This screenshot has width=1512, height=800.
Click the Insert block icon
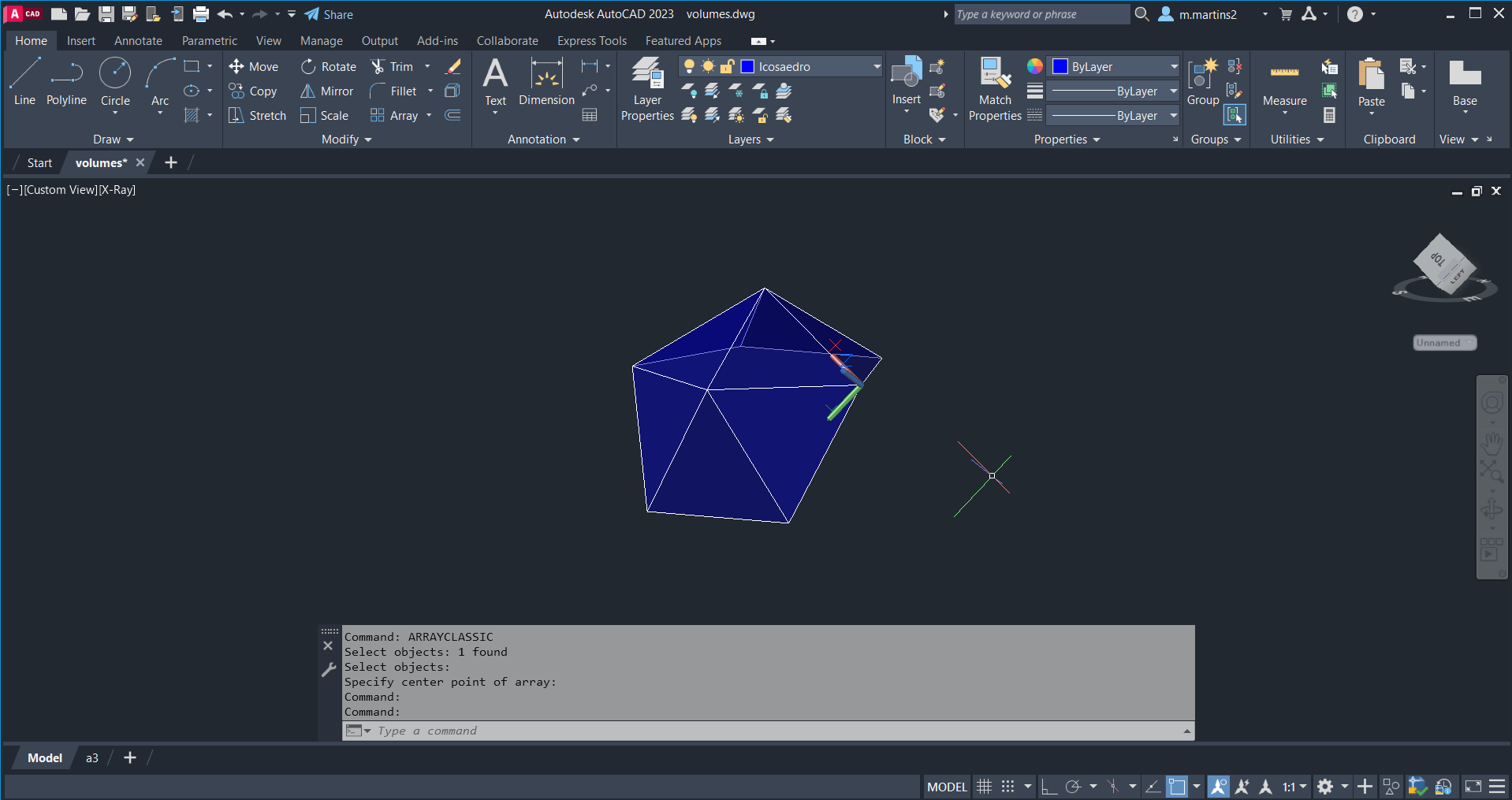coord(906,77)
